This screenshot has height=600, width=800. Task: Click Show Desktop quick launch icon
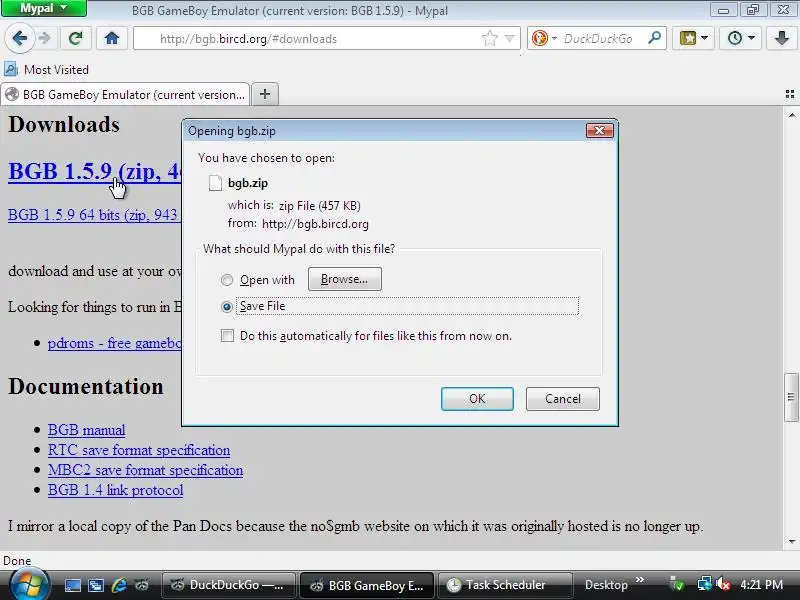click(72, 585)
